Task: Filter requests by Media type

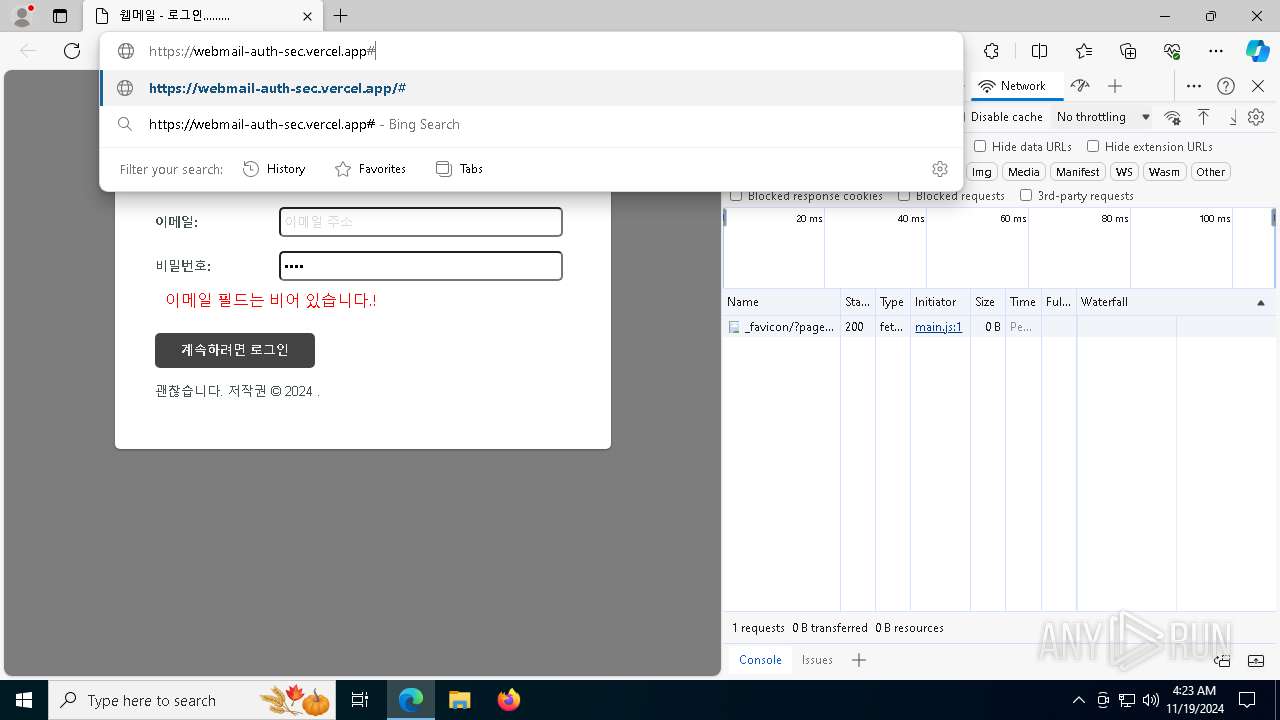Action: (1023, 172)
